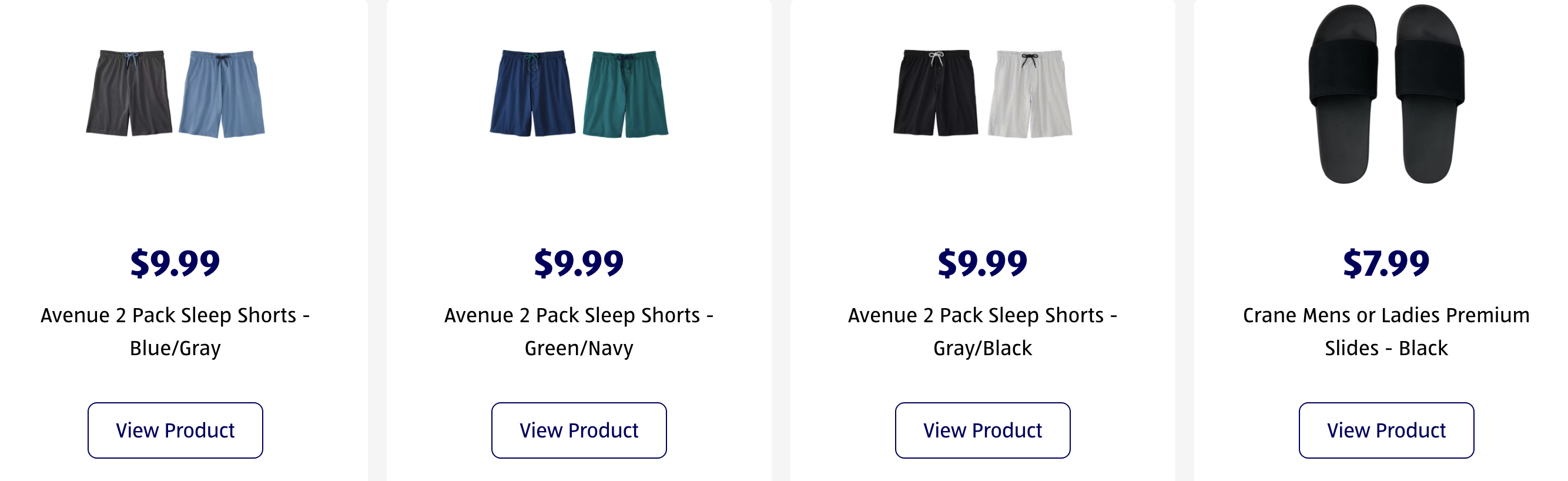This screenshot has height=481, width=1568.
Task: Click View Product for Gray/Black sleep shorts
Action: pos(983,430)
